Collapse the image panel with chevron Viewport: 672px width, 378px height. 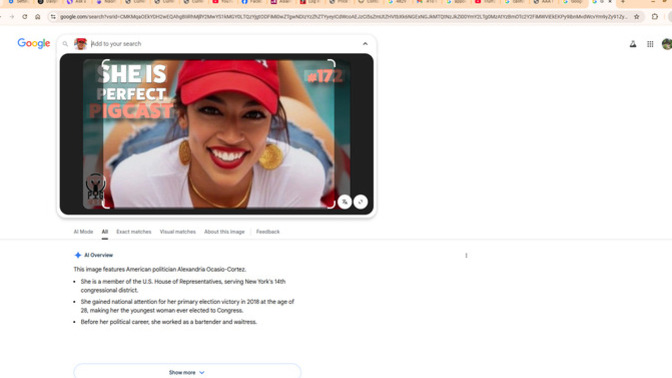point(365,44)
